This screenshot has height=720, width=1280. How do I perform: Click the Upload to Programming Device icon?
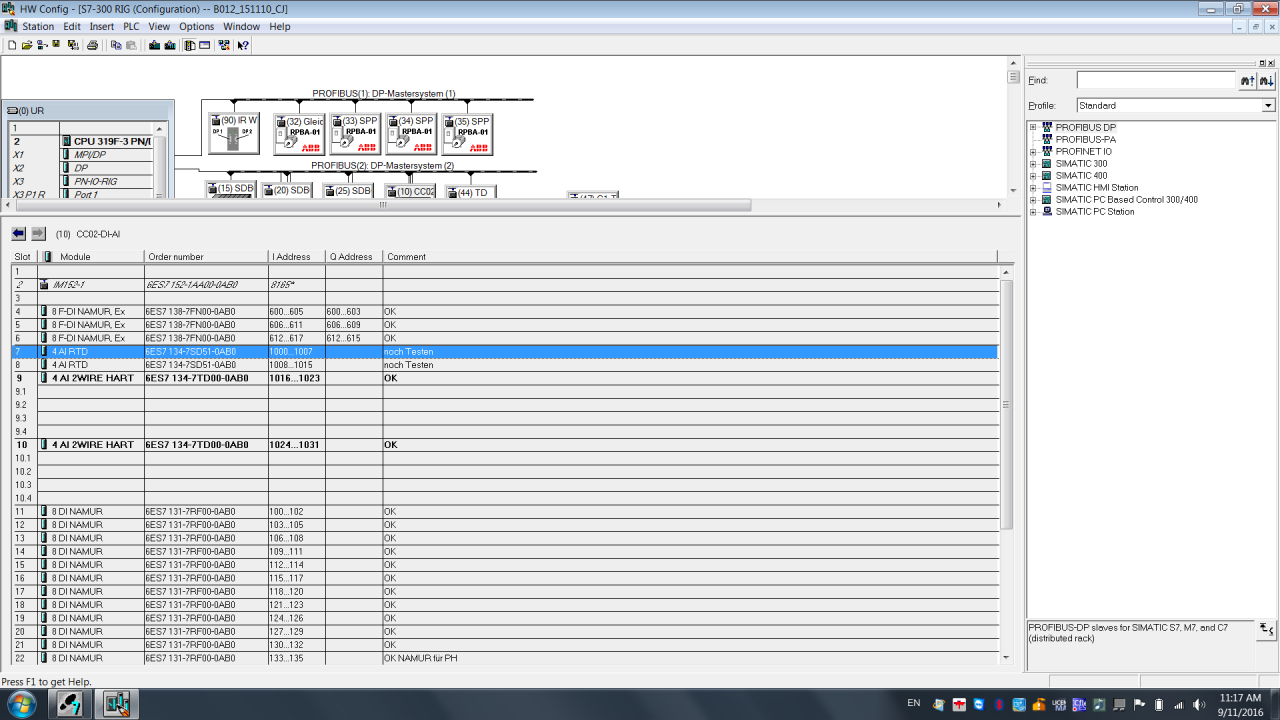[170, 45]
